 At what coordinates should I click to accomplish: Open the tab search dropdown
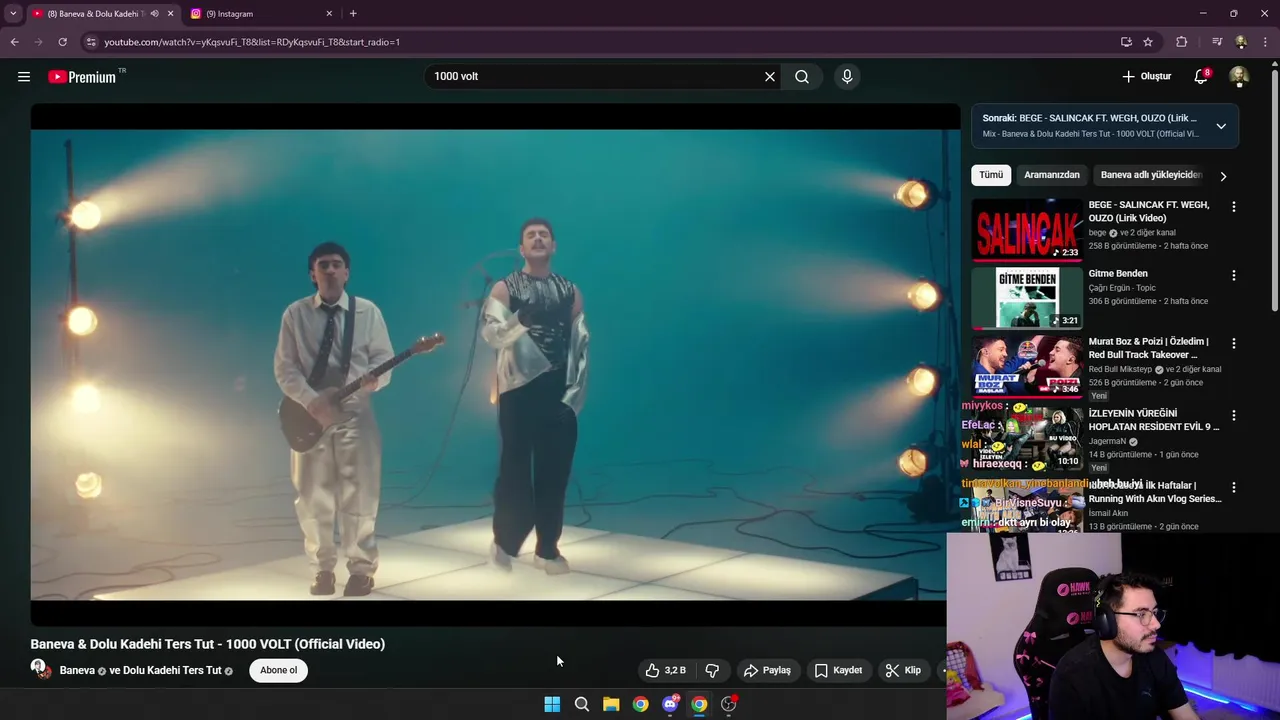13,14
